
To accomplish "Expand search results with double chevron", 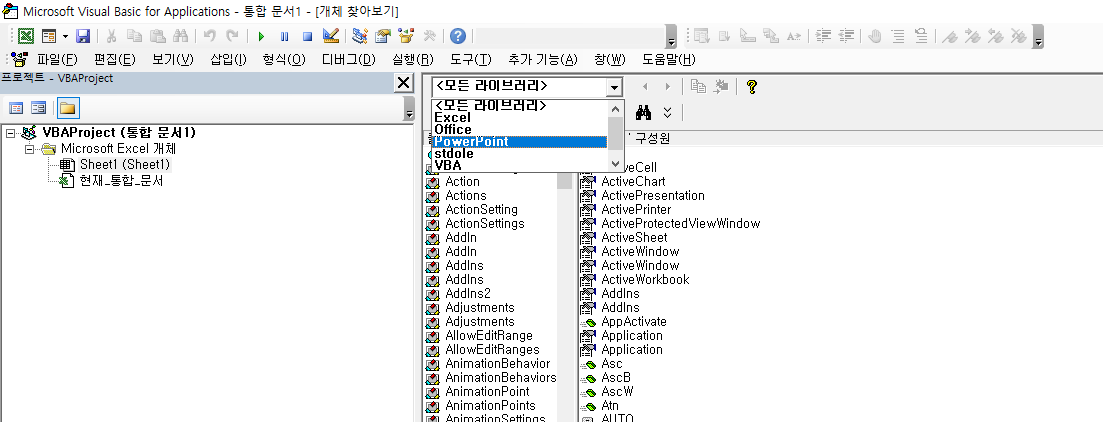I will (668, 113).
